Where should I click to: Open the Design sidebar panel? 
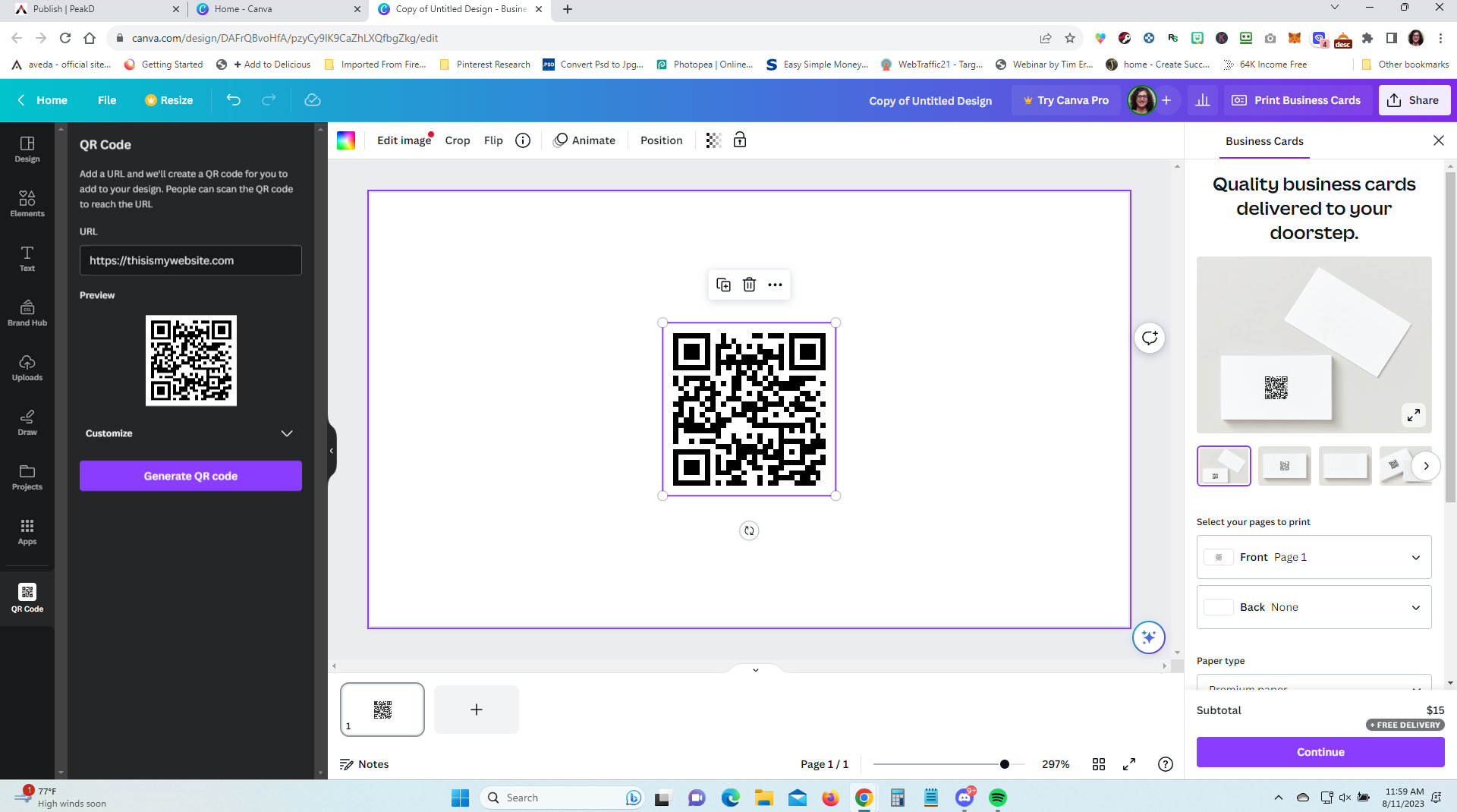[x=27, y=149]
